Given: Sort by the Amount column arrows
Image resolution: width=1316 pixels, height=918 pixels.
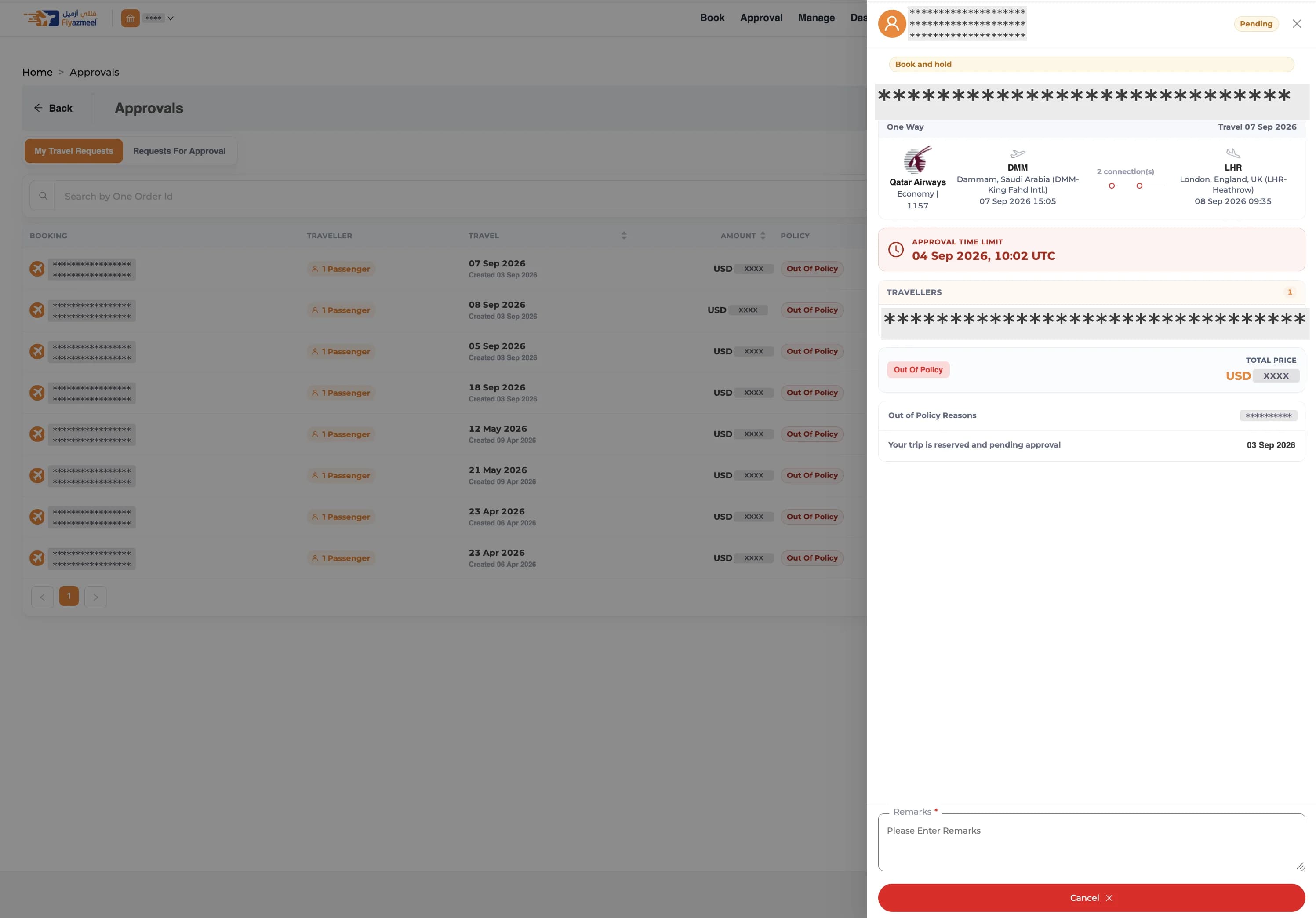Looking at the screenshot, I should [762, 236].
